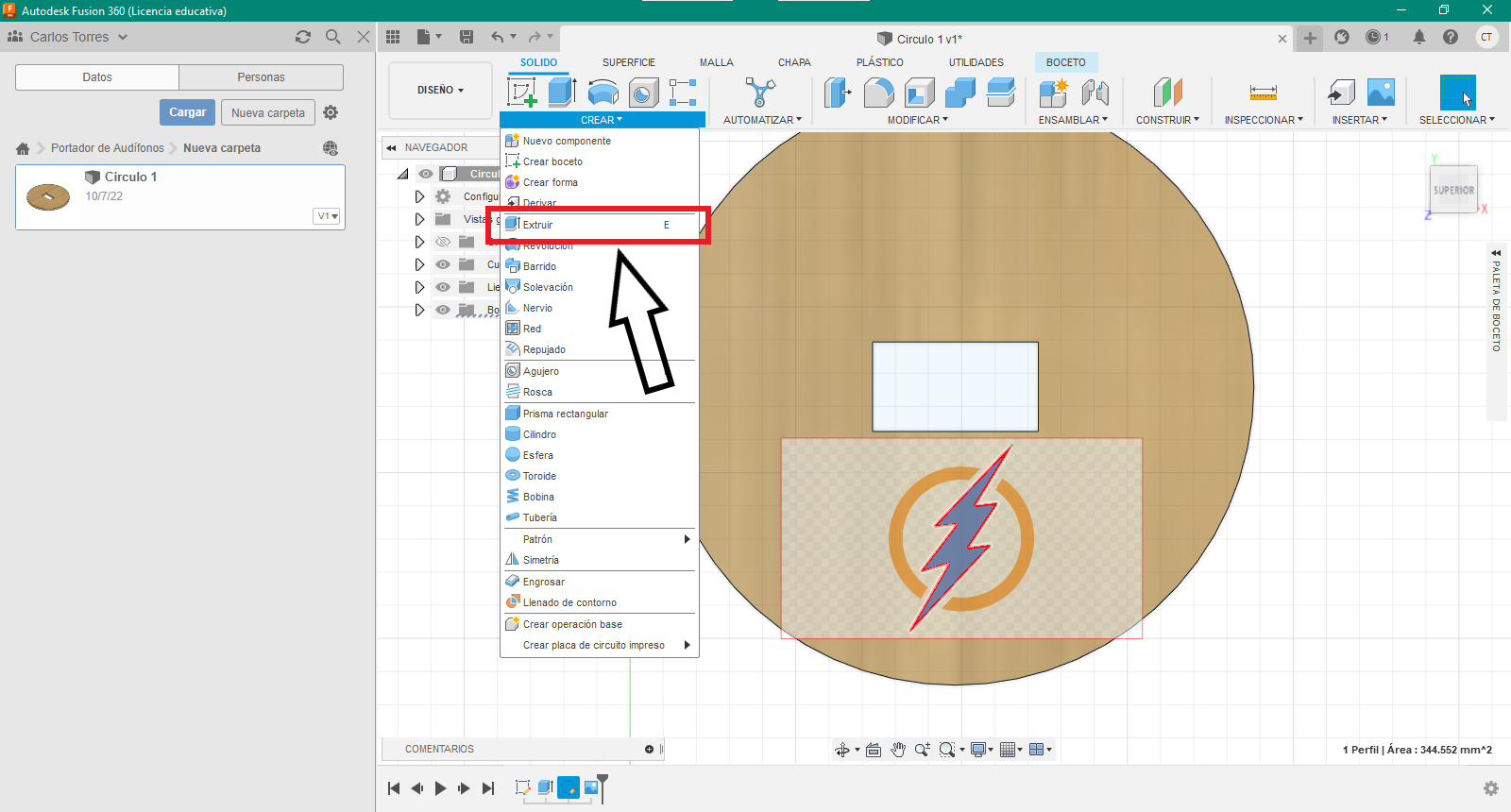Select the New Component icon in ENSAMBLAR

(1053, 93)
